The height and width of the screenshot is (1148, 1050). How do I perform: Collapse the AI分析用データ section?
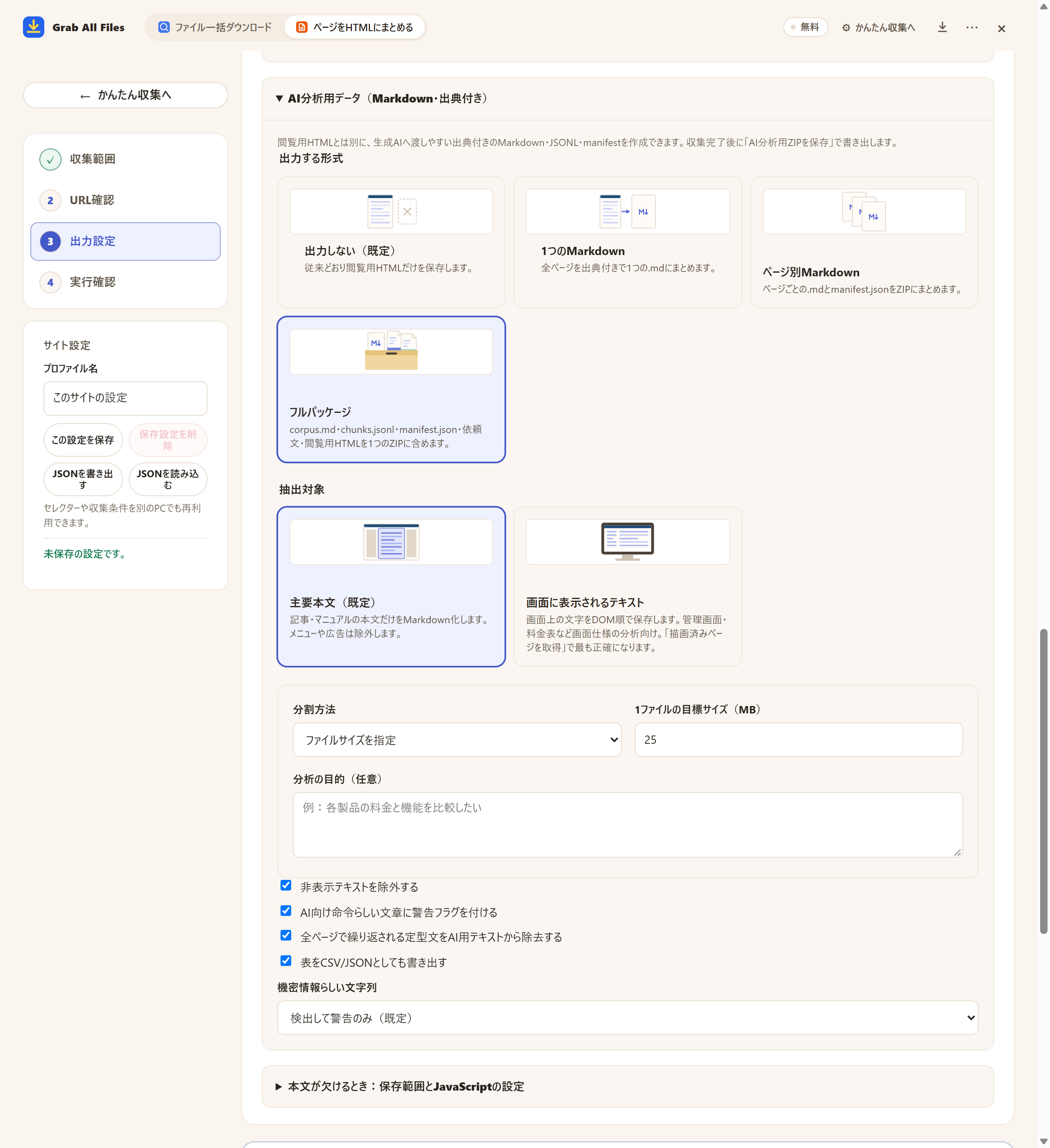pyautogui.click(x=627, y=98)
